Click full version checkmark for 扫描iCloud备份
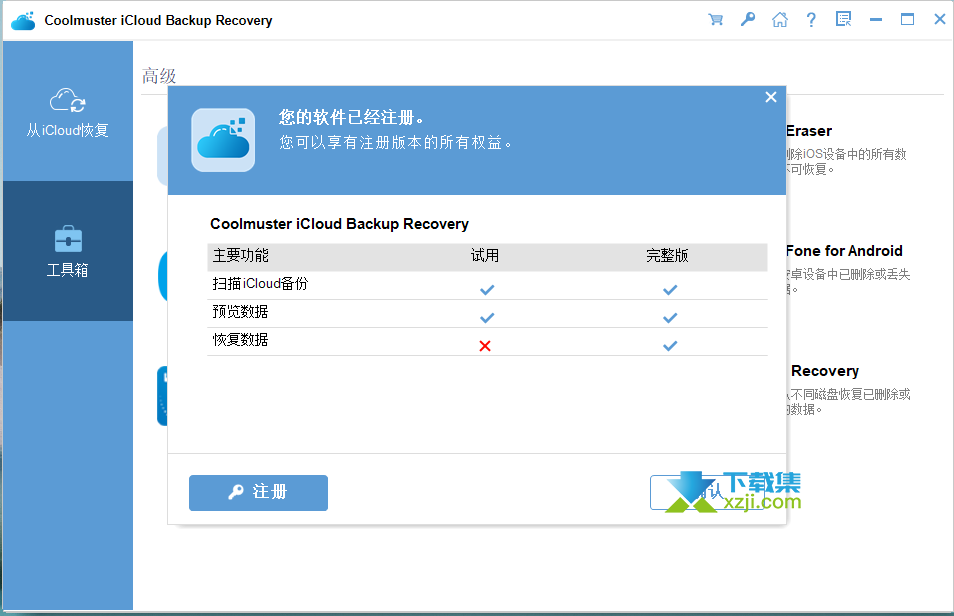This screenshot has width=954, height=616. click(x=670, y=290)
